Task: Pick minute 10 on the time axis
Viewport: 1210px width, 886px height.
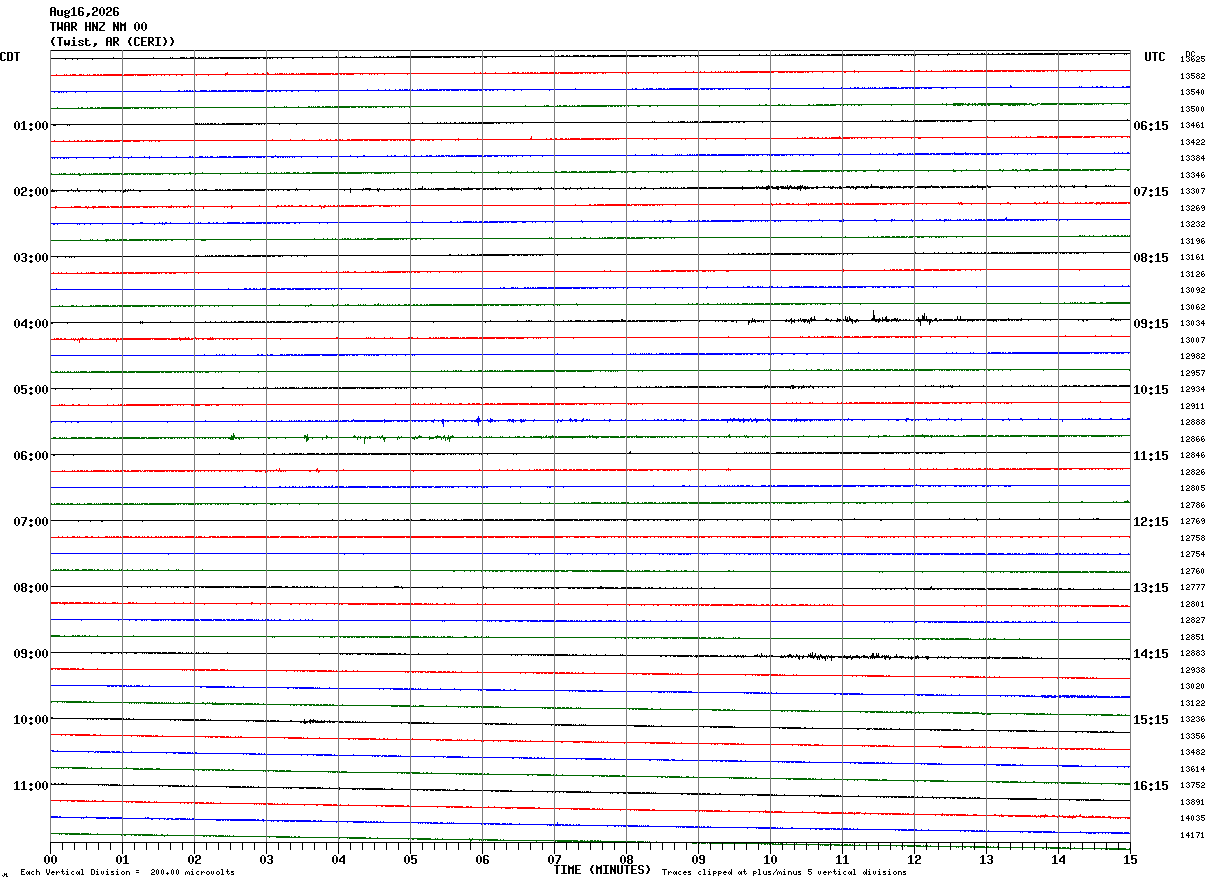Action: coord(770,860)
